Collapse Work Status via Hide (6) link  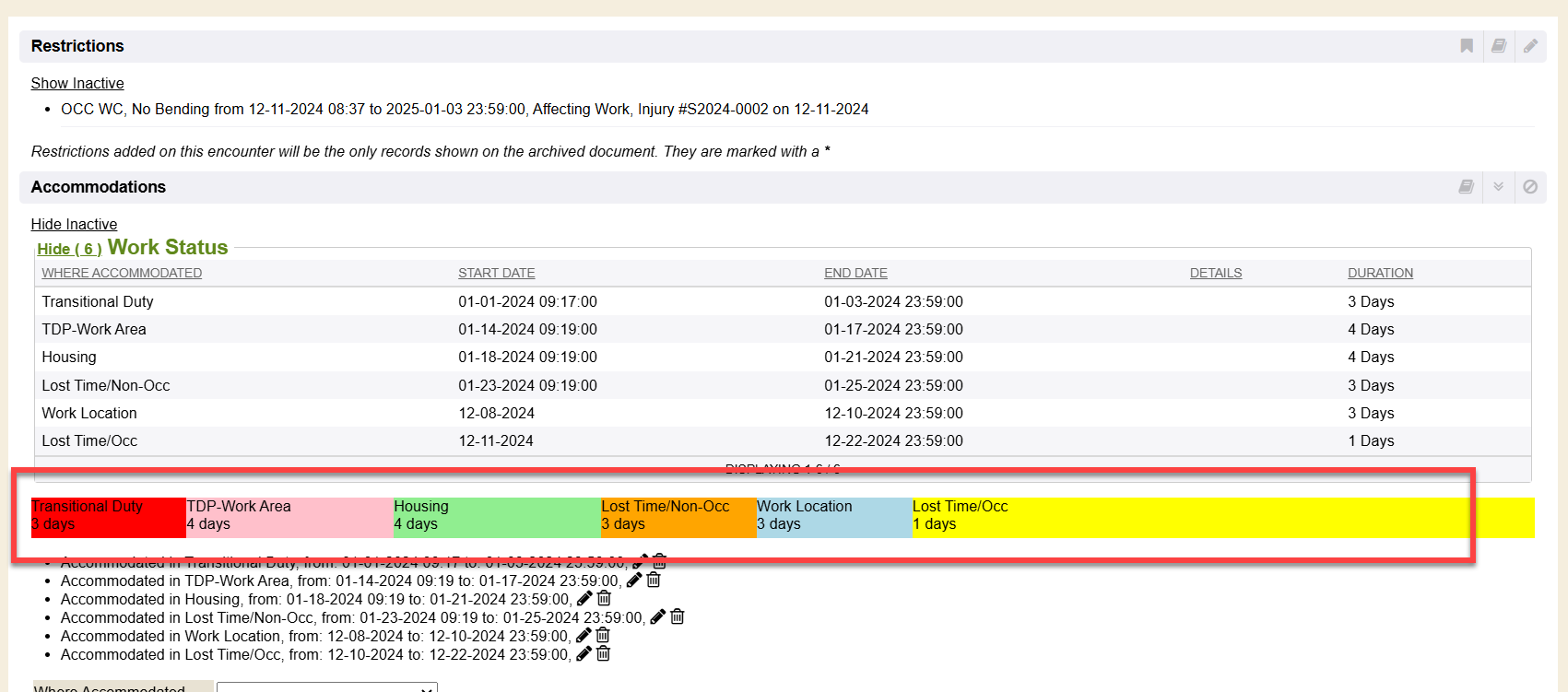(x=69, y=249)
